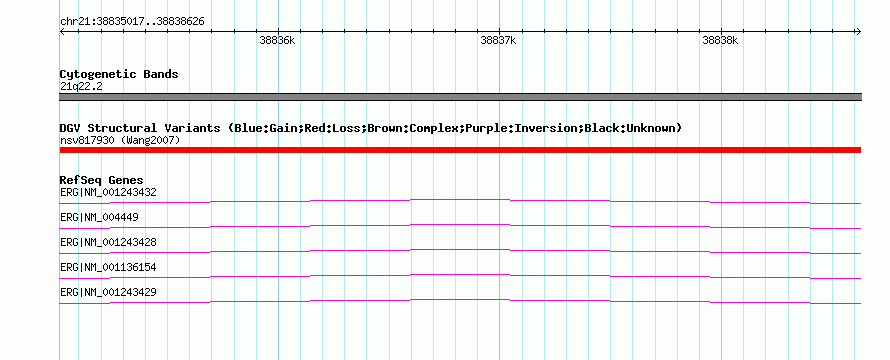Click the 38836k ruler tick label
This screenshot has width=890, height=360.
click(x=277, y=40)
